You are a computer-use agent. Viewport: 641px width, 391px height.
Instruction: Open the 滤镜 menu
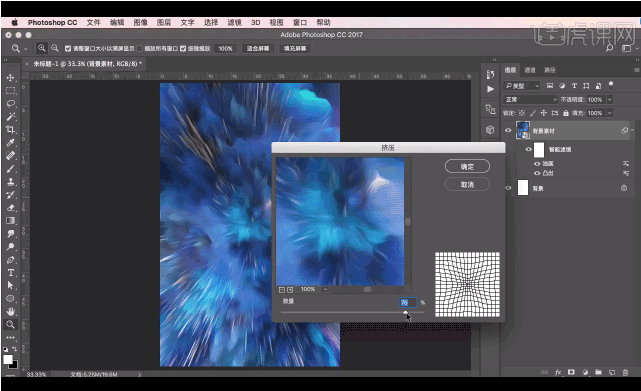click(234, 22)
